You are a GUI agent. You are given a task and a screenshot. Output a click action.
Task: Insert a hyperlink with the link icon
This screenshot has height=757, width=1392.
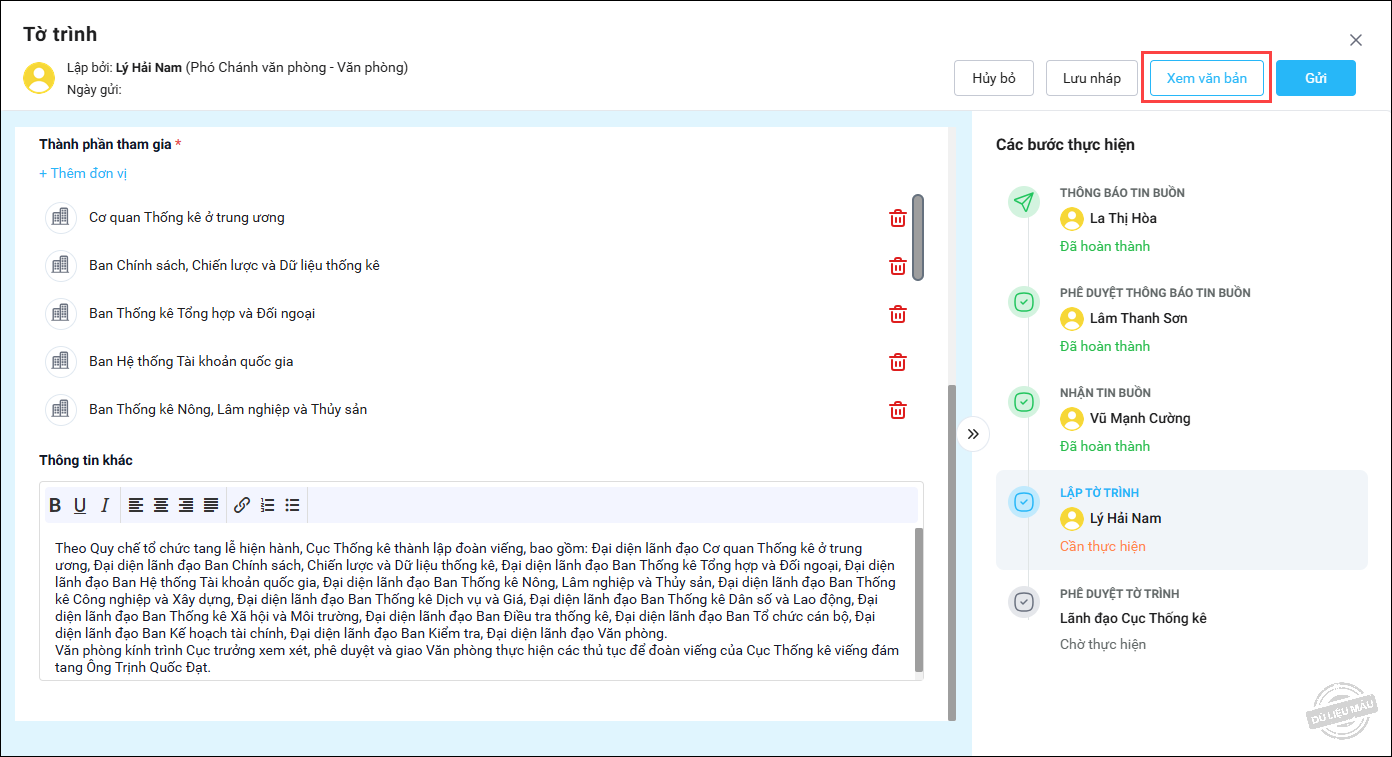(242, 505)
